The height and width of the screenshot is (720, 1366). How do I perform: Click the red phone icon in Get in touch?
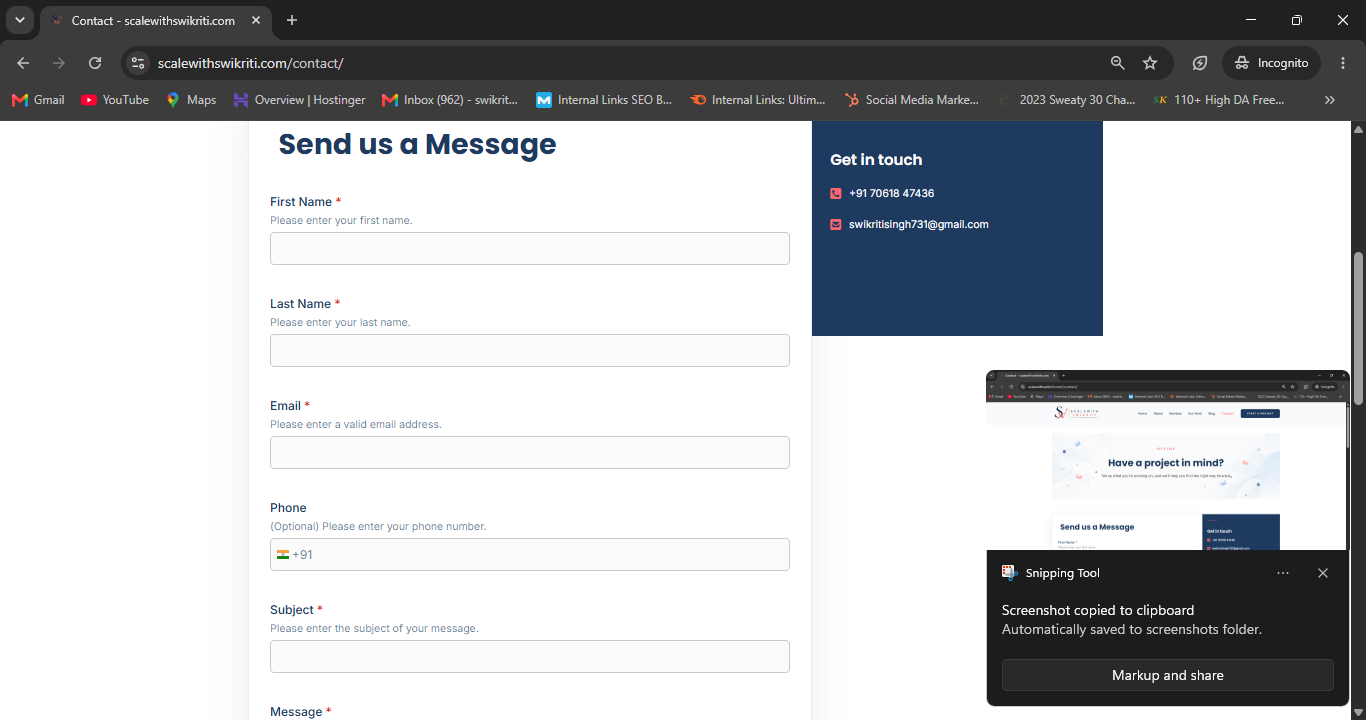(836, 193)
